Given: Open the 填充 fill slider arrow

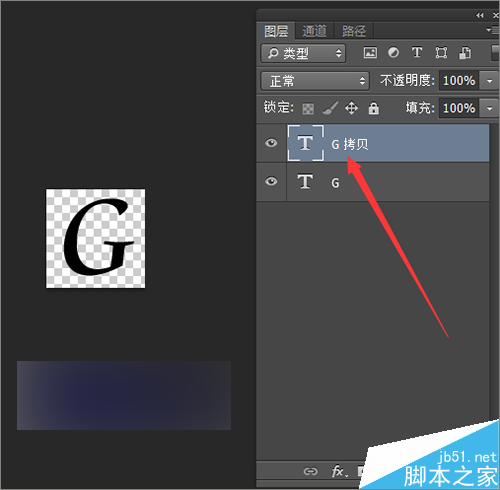Looking at the screenshot, I should point(489,108).
